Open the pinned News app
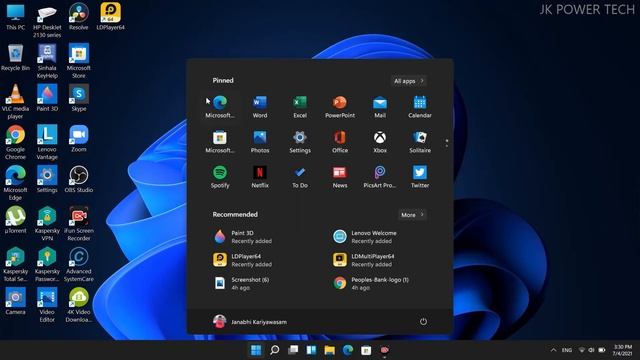Viewport: 640px width, 360px height. pyautogui.click(x=340, y=177)
